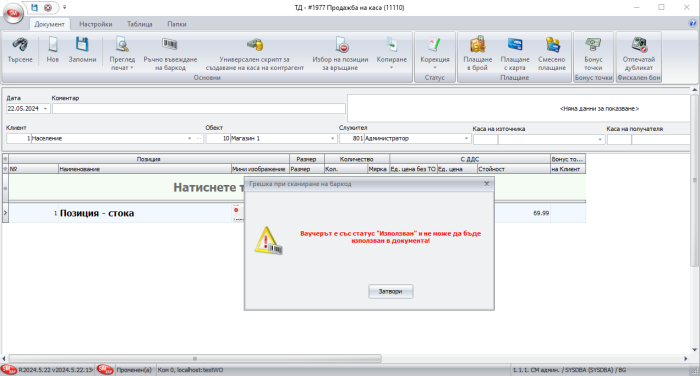The width and height of the screenshot is (700, 376).
Task: Click the Мини изображение column header
Action: [x=260, y=169]
